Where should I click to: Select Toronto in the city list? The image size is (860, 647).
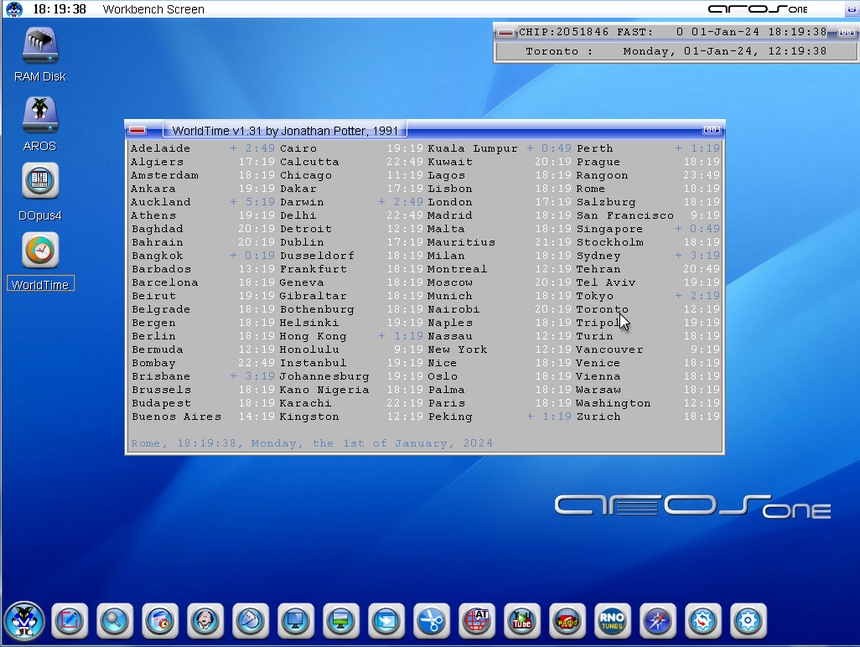coord(602,310)
